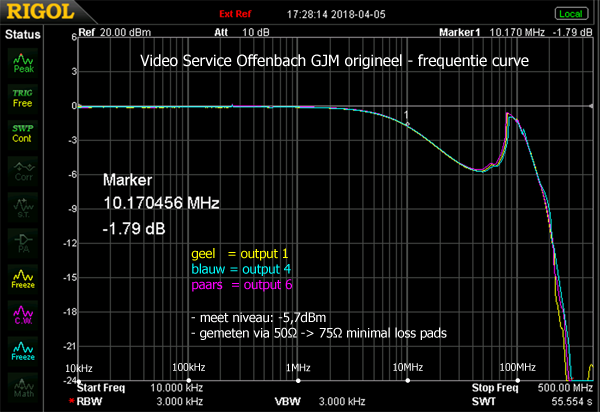This screenshot has width=600, height=412.
Task: Click the RIGOL logo
Action: point(40,12)
